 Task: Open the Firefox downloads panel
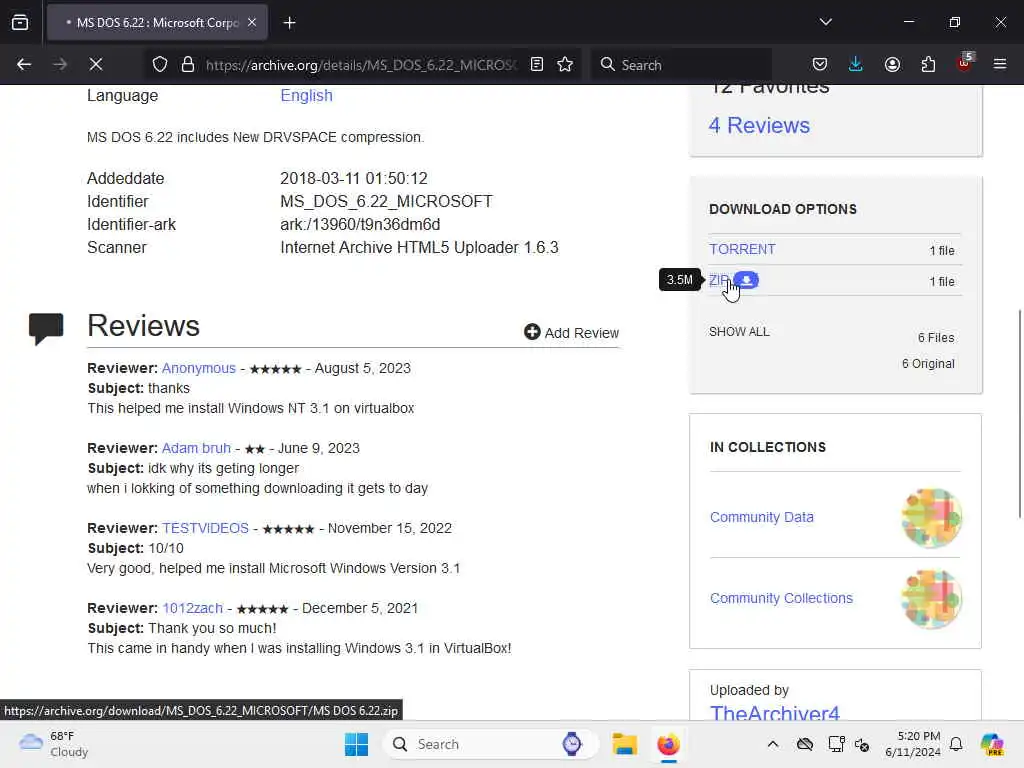tap(856, 64)
